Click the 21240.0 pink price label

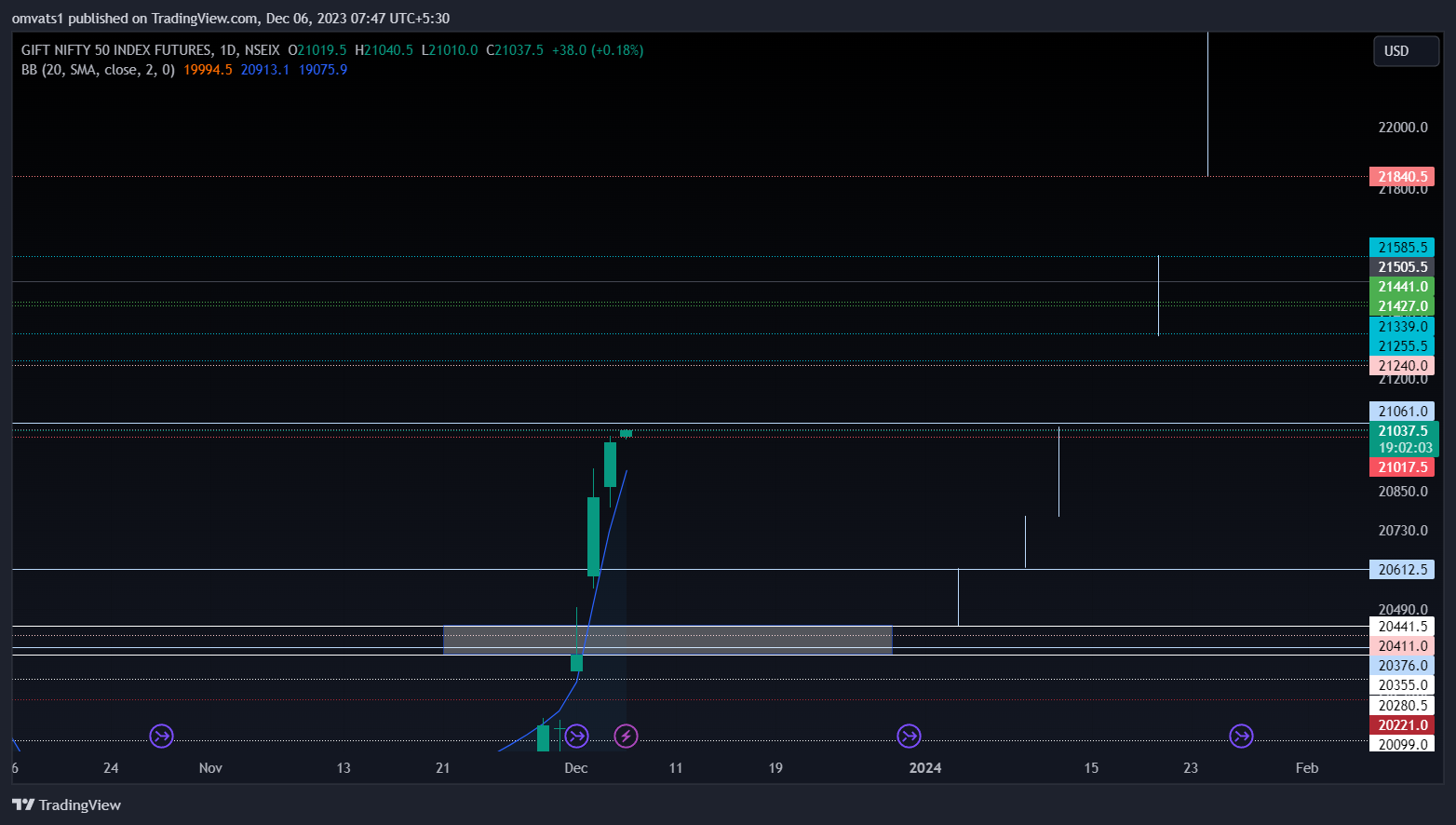[1402, 366]
